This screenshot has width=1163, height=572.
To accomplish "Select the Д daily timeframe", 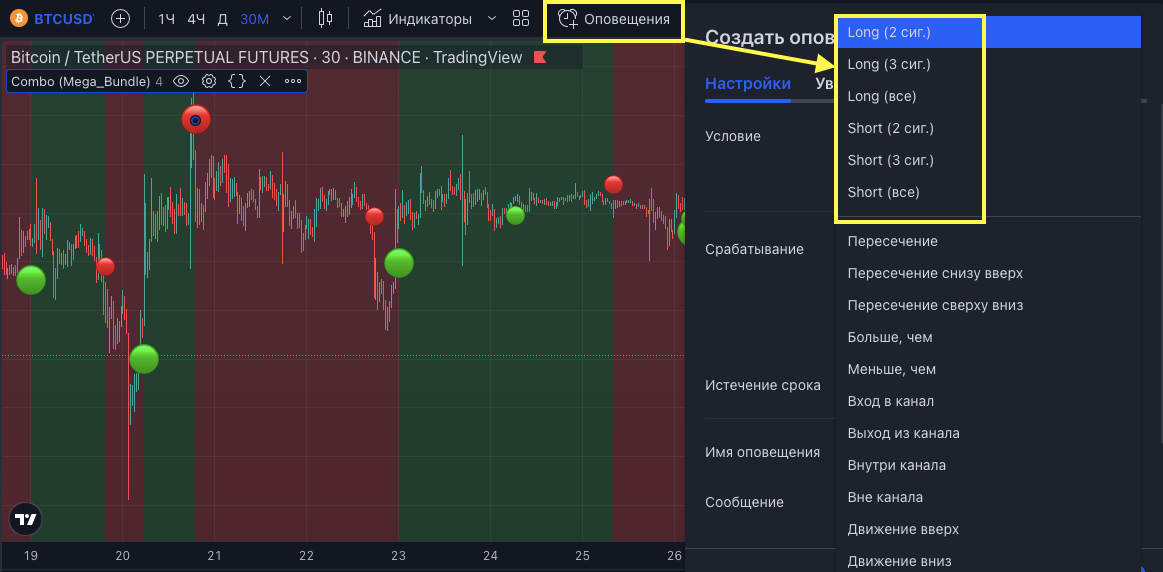I will 222,19.
